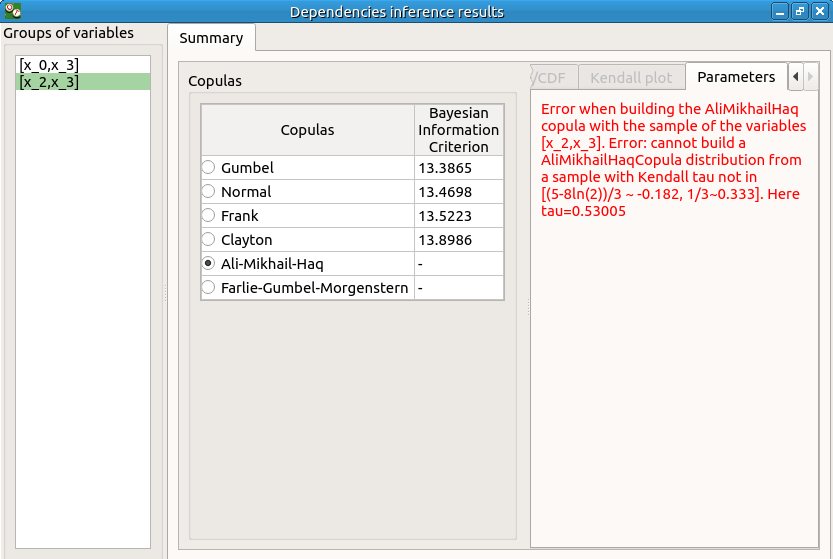Click the Ali-Mikhail-Haq radio button
The image size is (833, 559).
(x=209, y=264)
